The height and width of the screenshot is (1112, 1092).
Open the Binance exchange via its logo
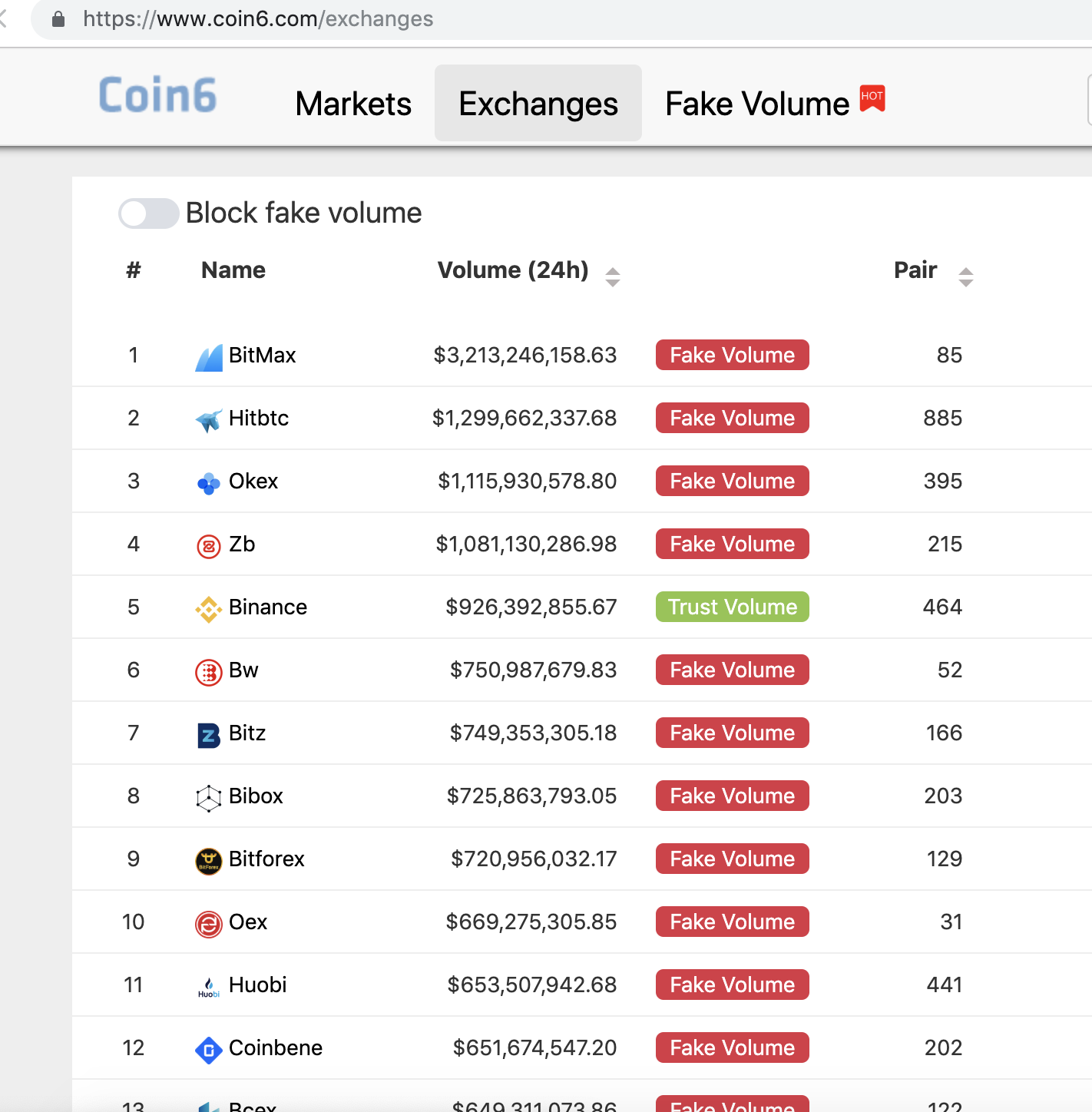click(207, 607)
